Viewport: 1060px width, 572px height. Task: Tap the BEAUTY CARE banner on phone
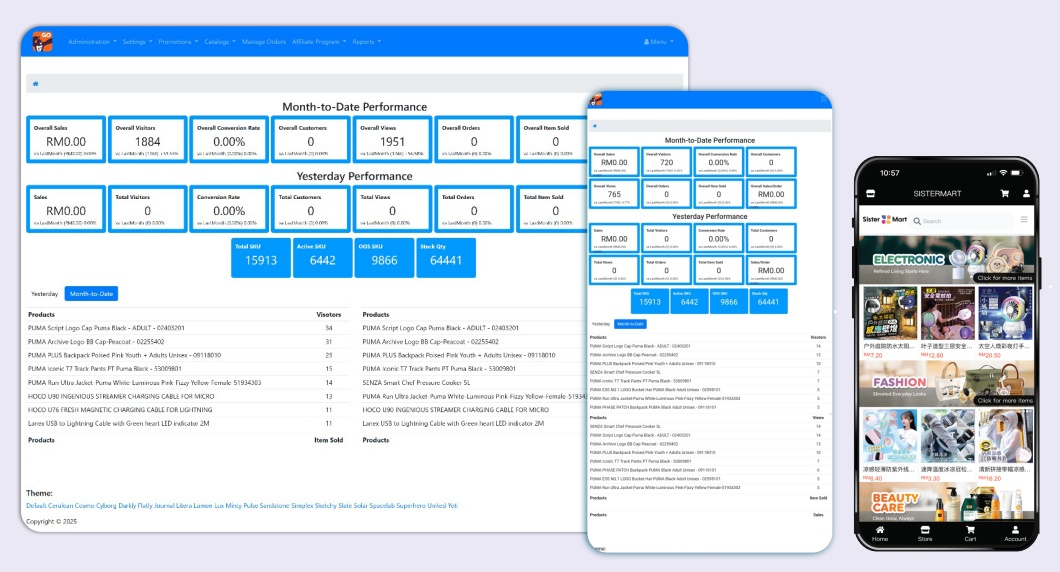tap(946, 502)
